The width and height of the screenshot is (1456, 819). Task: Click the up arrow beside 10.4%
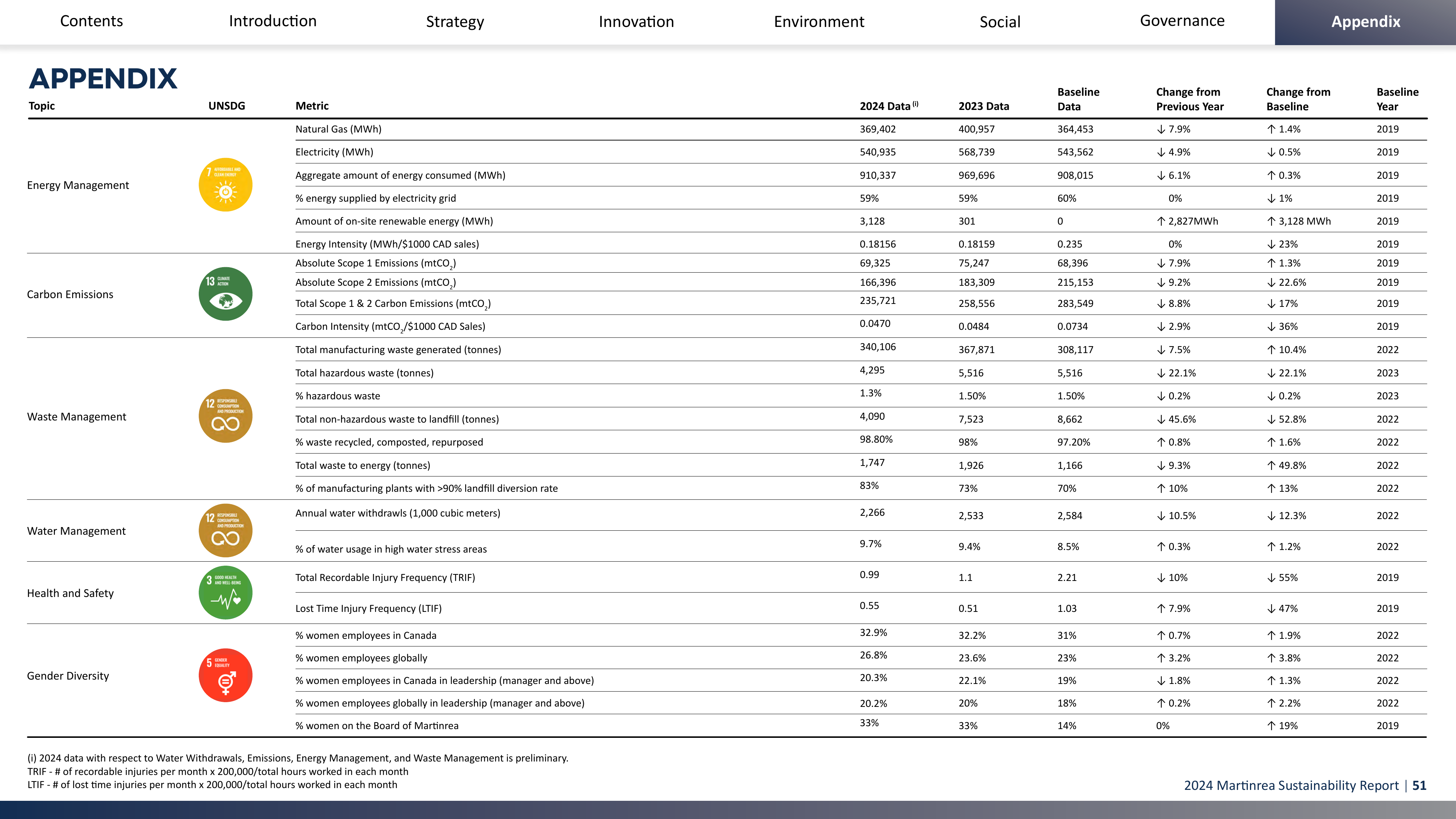click(x=1271, y=350)
